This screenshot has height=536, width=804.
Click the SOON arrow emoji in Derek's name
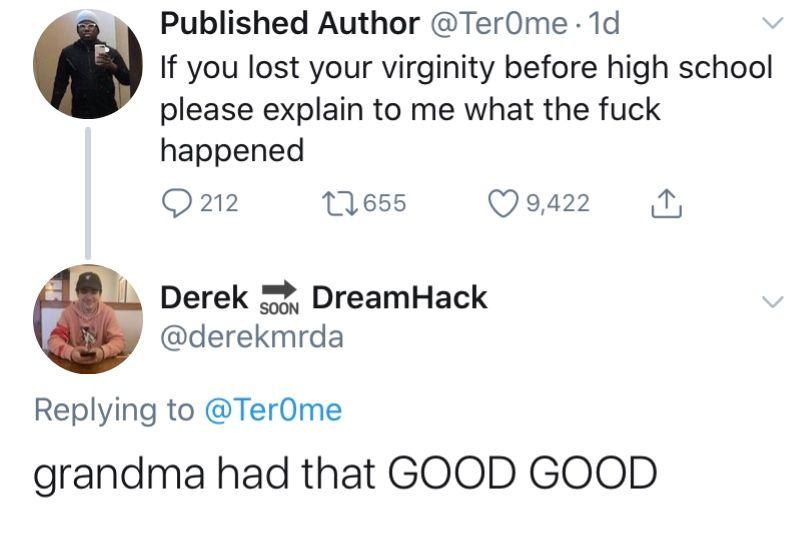point(280,298)
